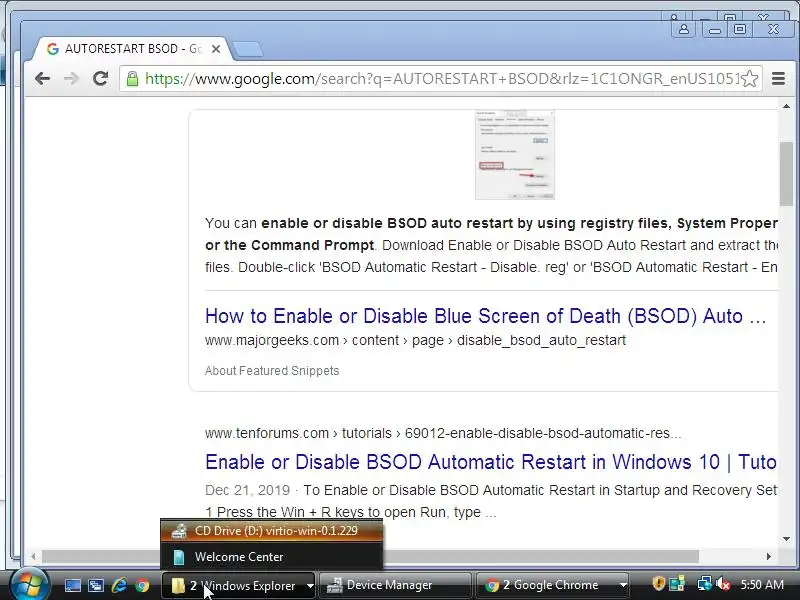Click Show Desktop in Quick Launch
Viewport: 800px width, 600px height.
coord(72,585)
